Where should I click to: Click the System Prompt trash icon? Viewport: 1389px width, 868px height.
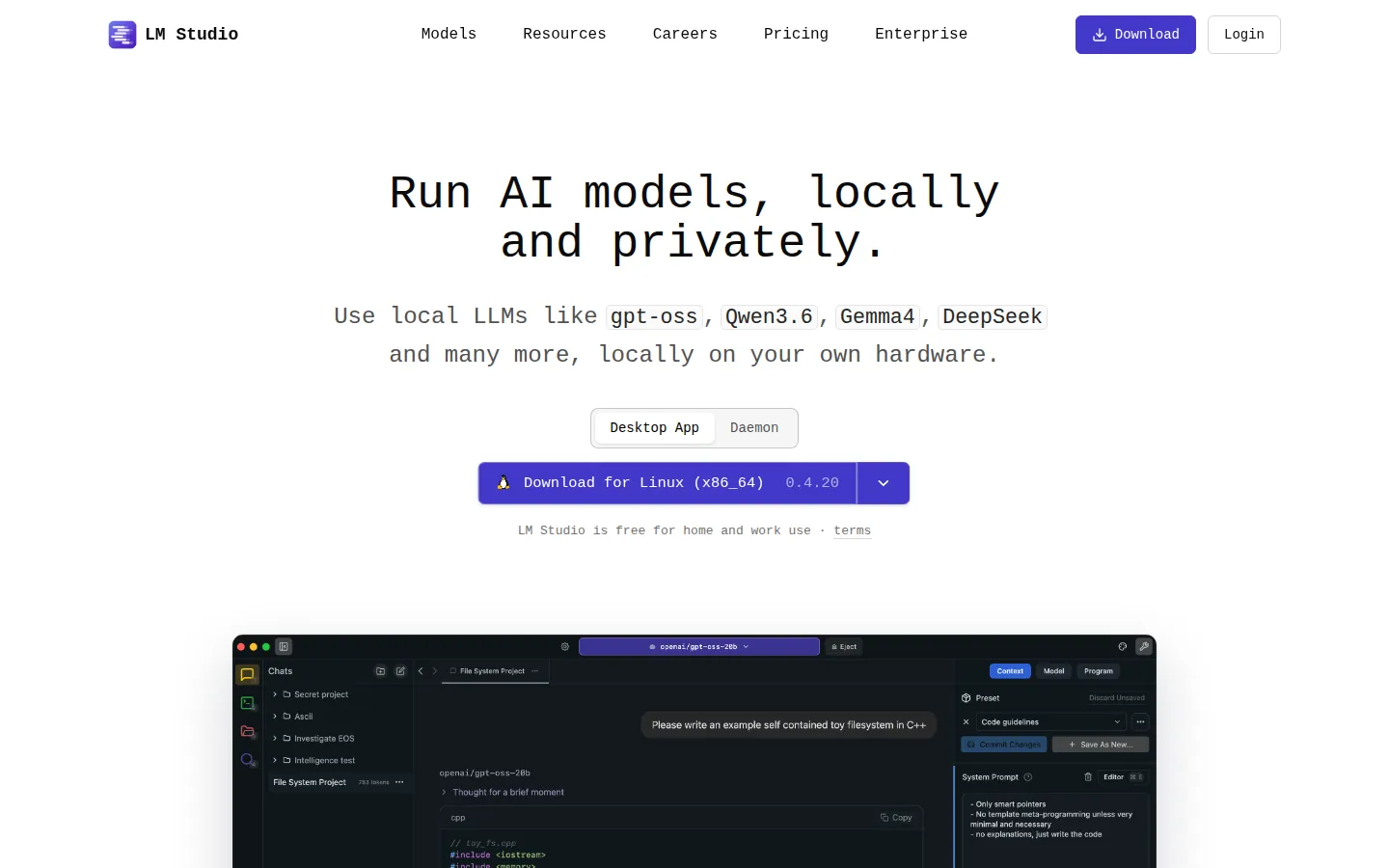1088,777
